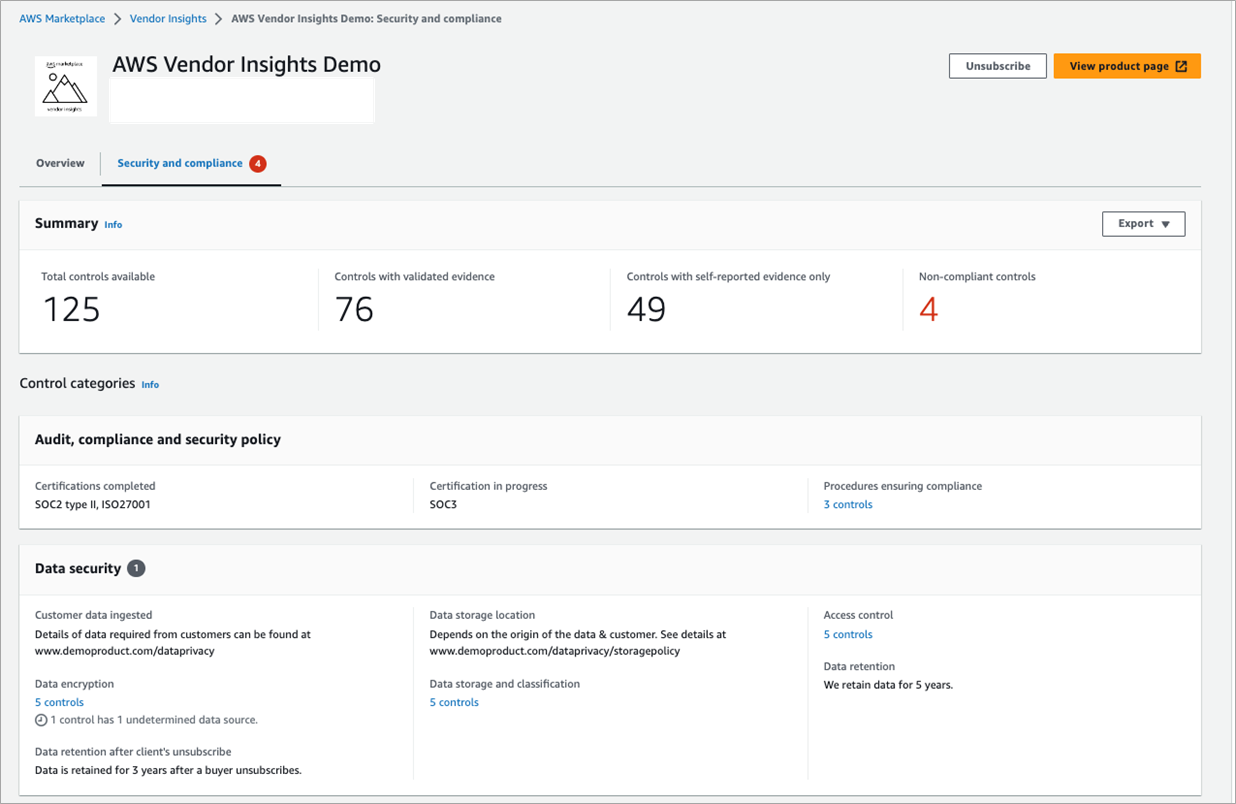1236x804 pixels.
Task: Click the clock icon beside undetermined data source
Action: [x=41, y=720]
